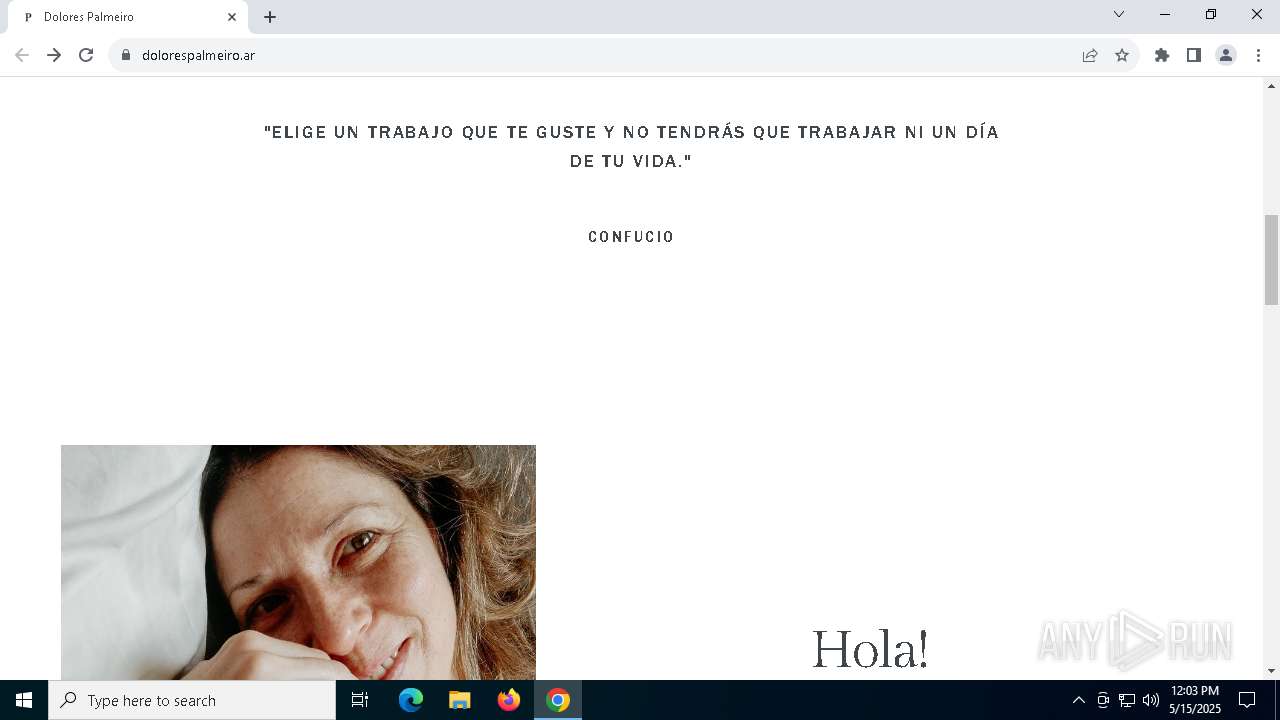Bookmark this tab with the star
Viewport: 1280px width, 720px height.
click(x=1122, y=55)
